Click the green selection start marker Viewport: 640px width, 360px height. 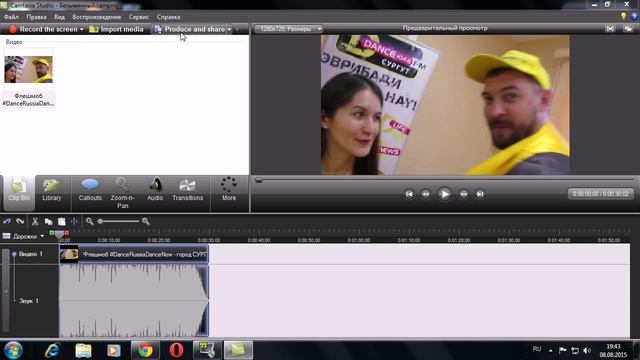click(x=52, y=233)
